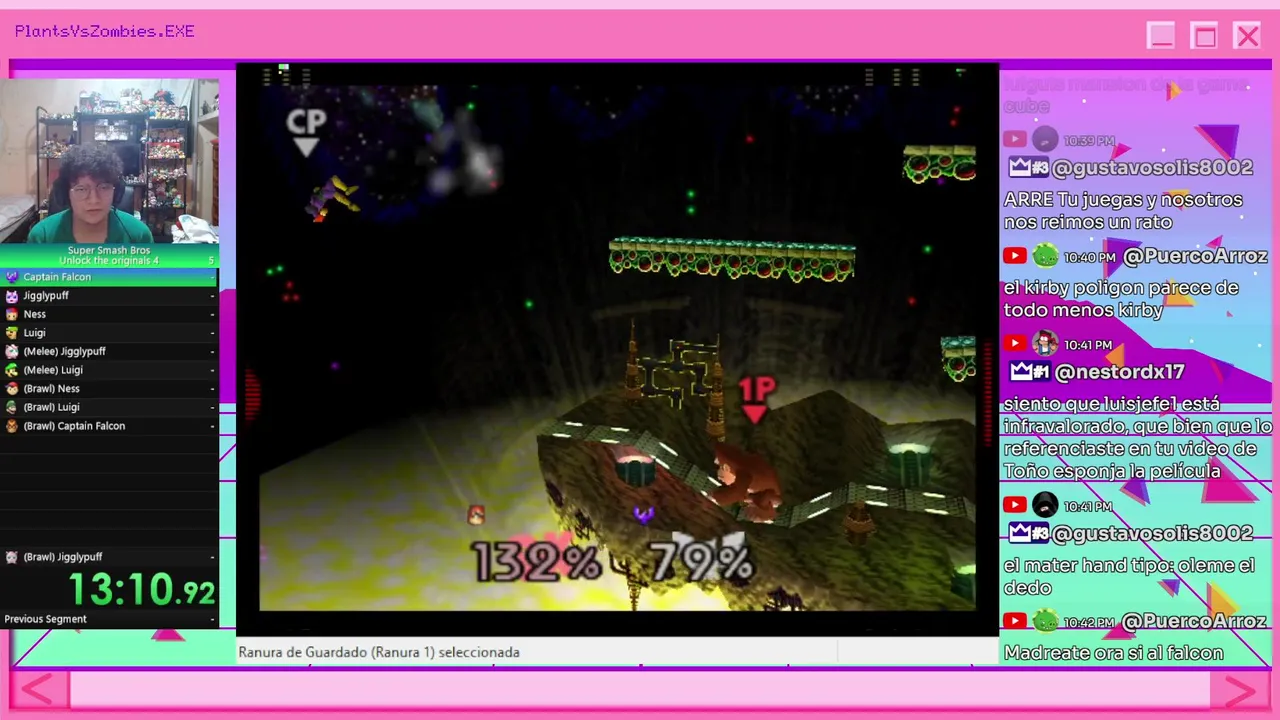Image resolution: width=1280 pixels, height=720 pixels.
Task: Click the 132% damage counter
Action: (x=535, y=562)
